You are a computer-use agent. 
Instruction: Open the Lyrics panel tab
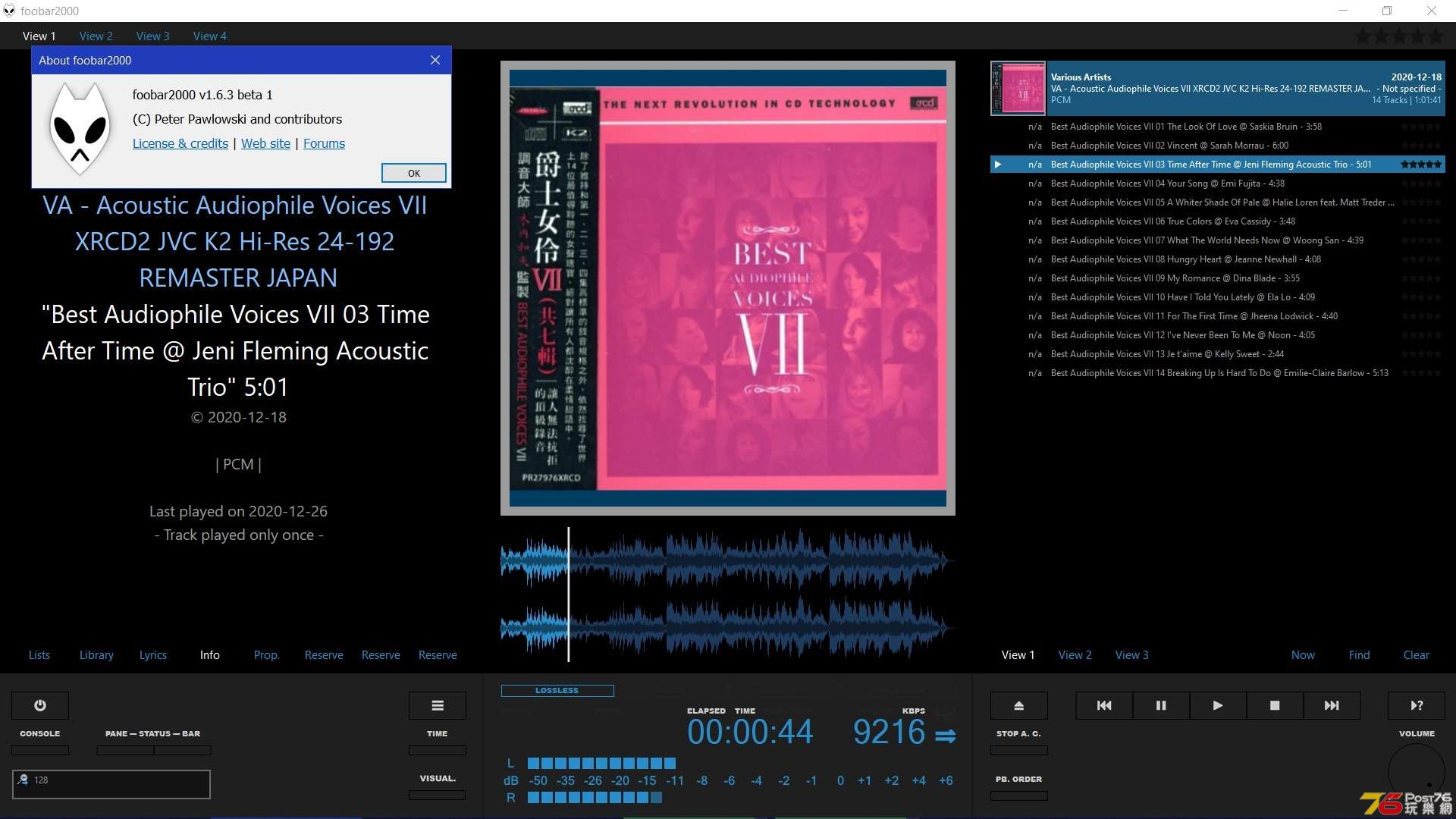tap(153, 655)
